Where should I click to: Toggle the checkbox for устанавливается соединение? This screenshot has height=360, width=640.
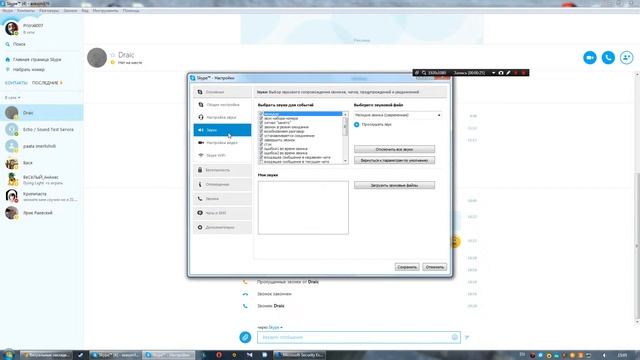pos(261,136)
